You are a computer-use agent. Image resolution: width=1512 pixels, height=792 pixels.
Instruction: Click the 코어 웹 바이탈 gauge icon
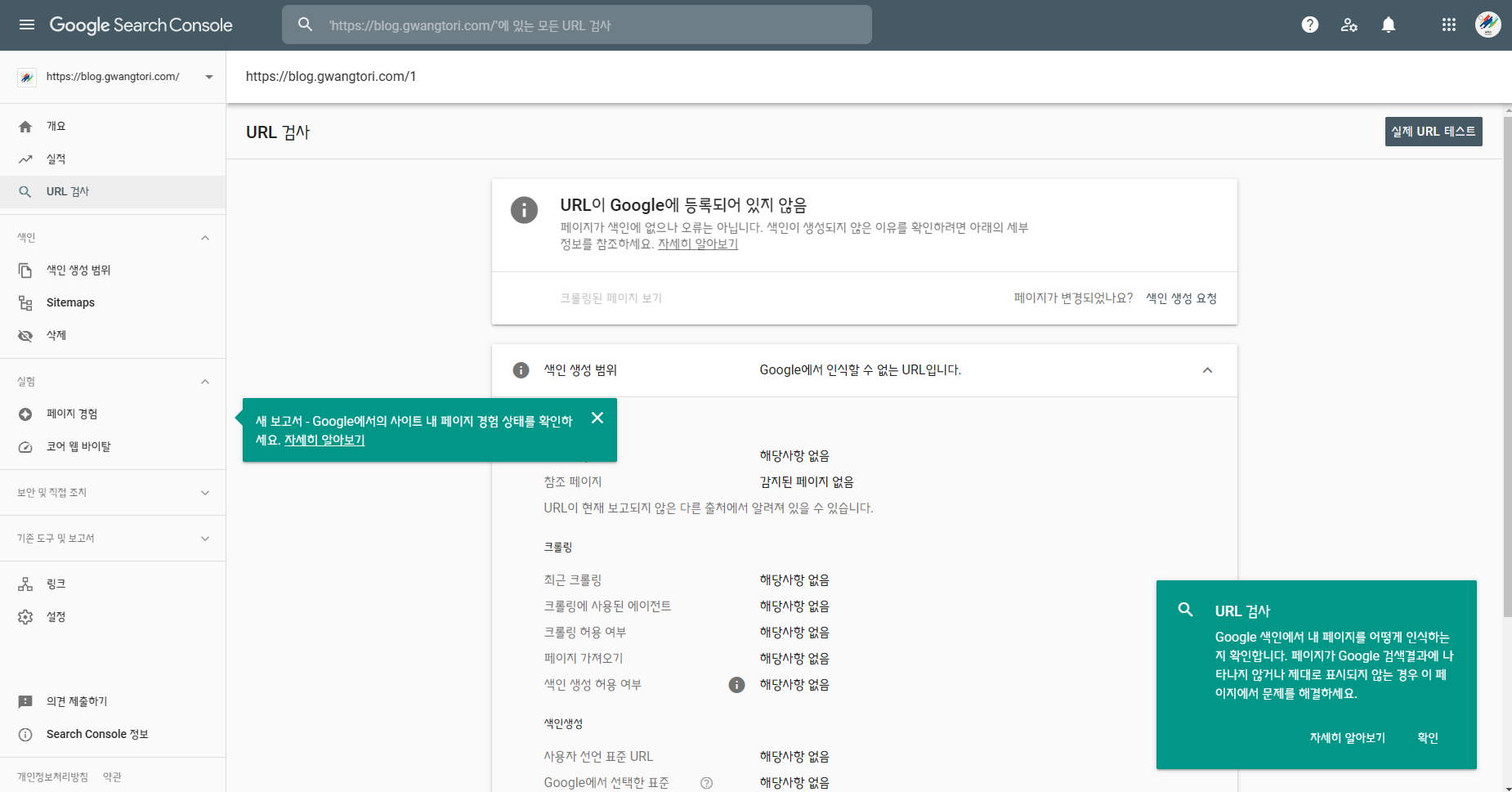[25, 447]
